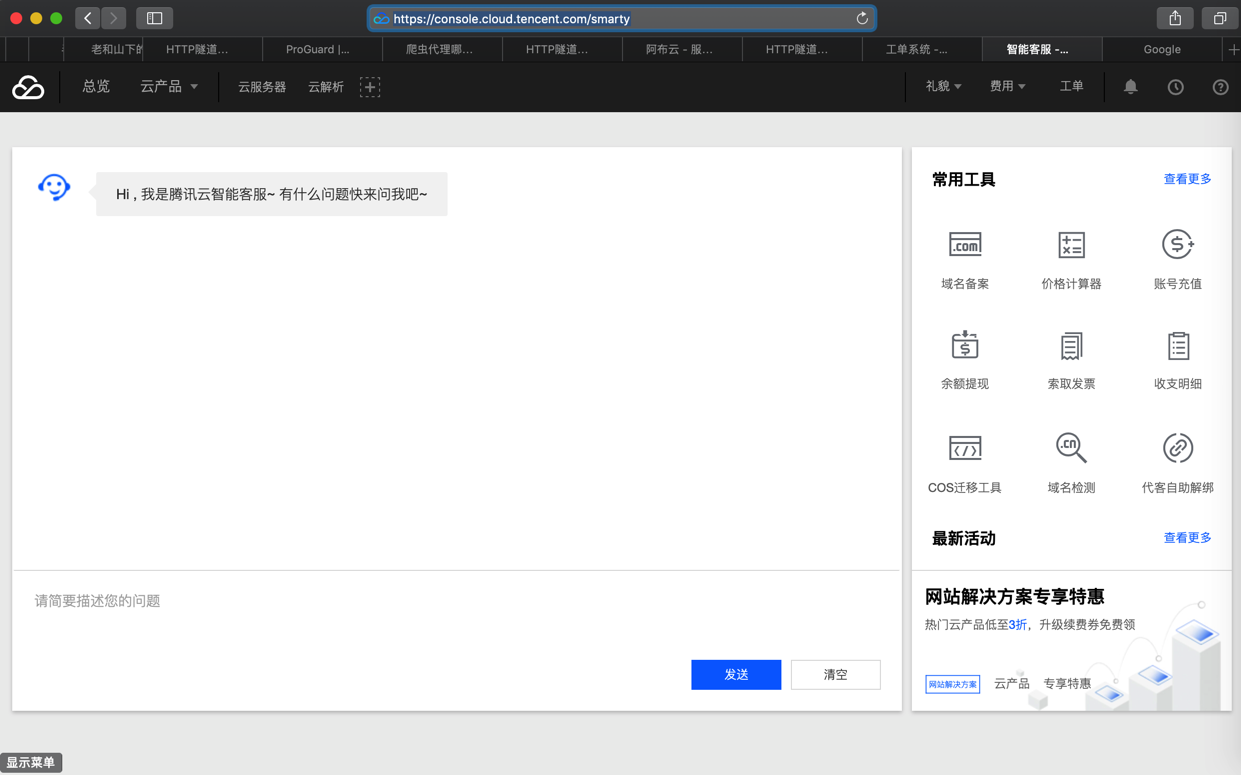1241x775 pixels.
Task: Click the Tencent Cloud logo
Action: (28, 87)
